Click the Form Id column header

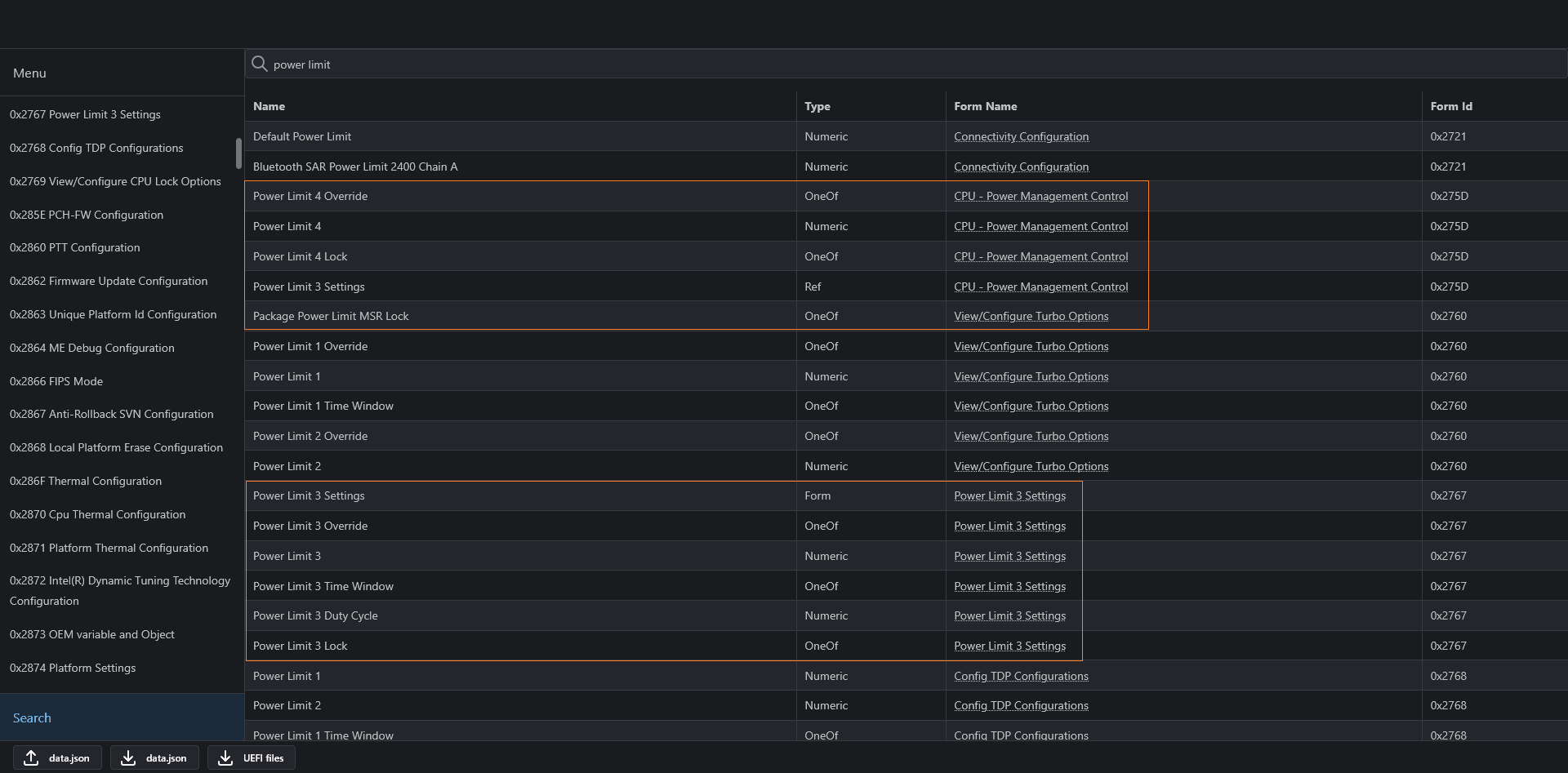coord(1451,106)
